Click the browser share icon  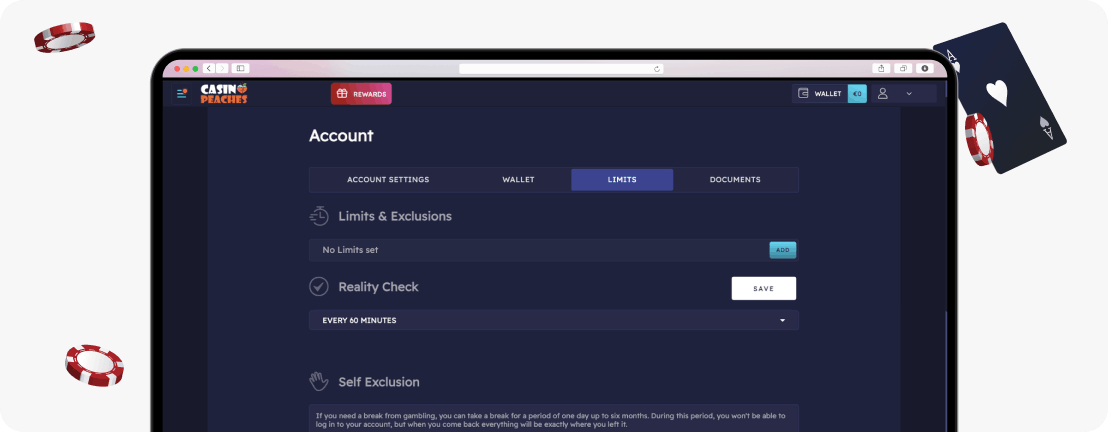[x=881, y=69]
